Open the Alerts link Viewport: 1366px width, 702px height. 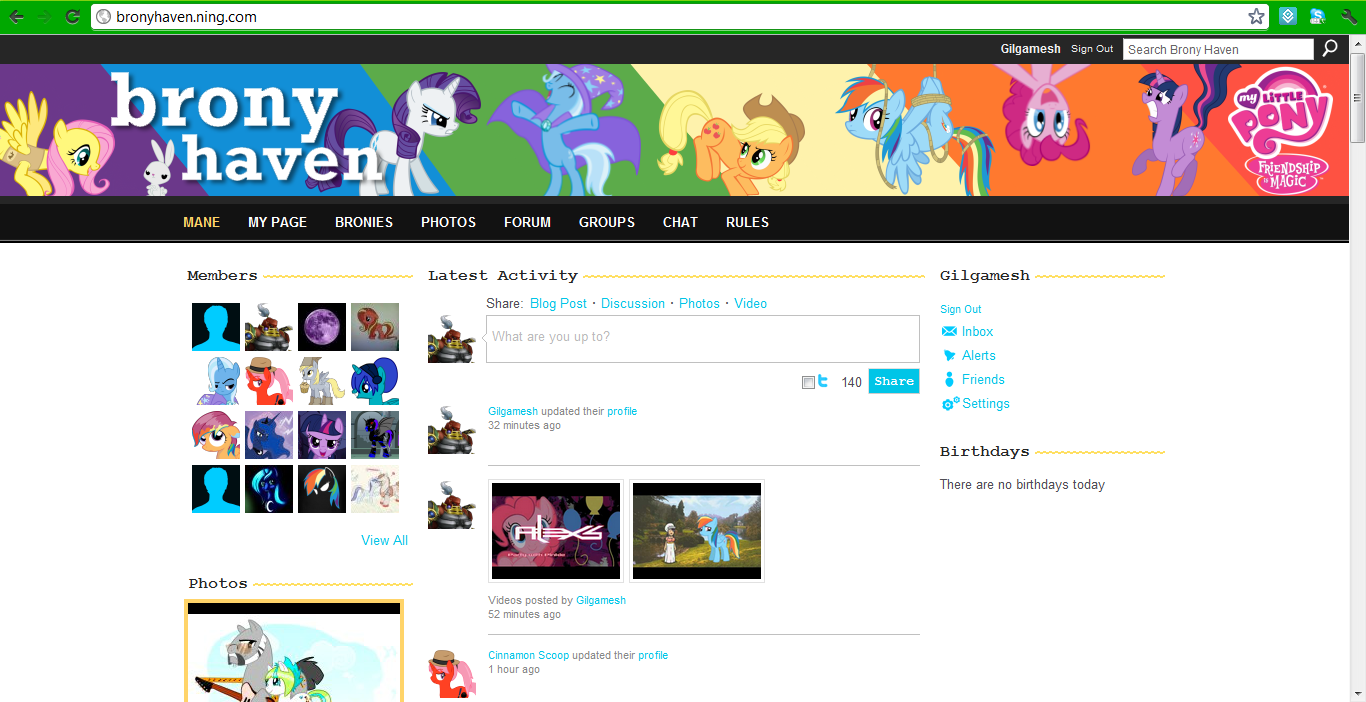[979, 355]
